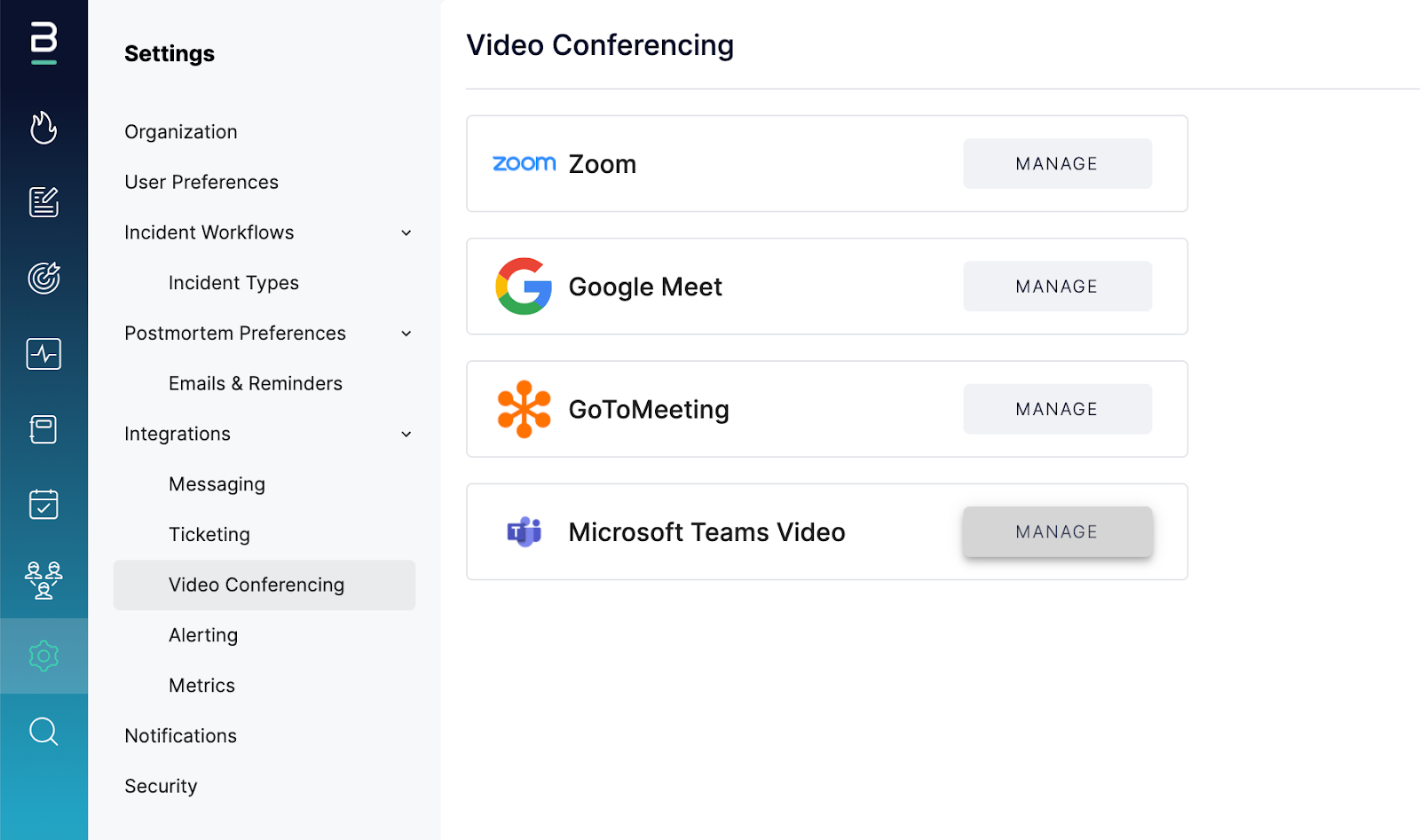Screen dimensions: 1420x840
Task: Click the Microsoft Teams logo
Action: (524, 531)
